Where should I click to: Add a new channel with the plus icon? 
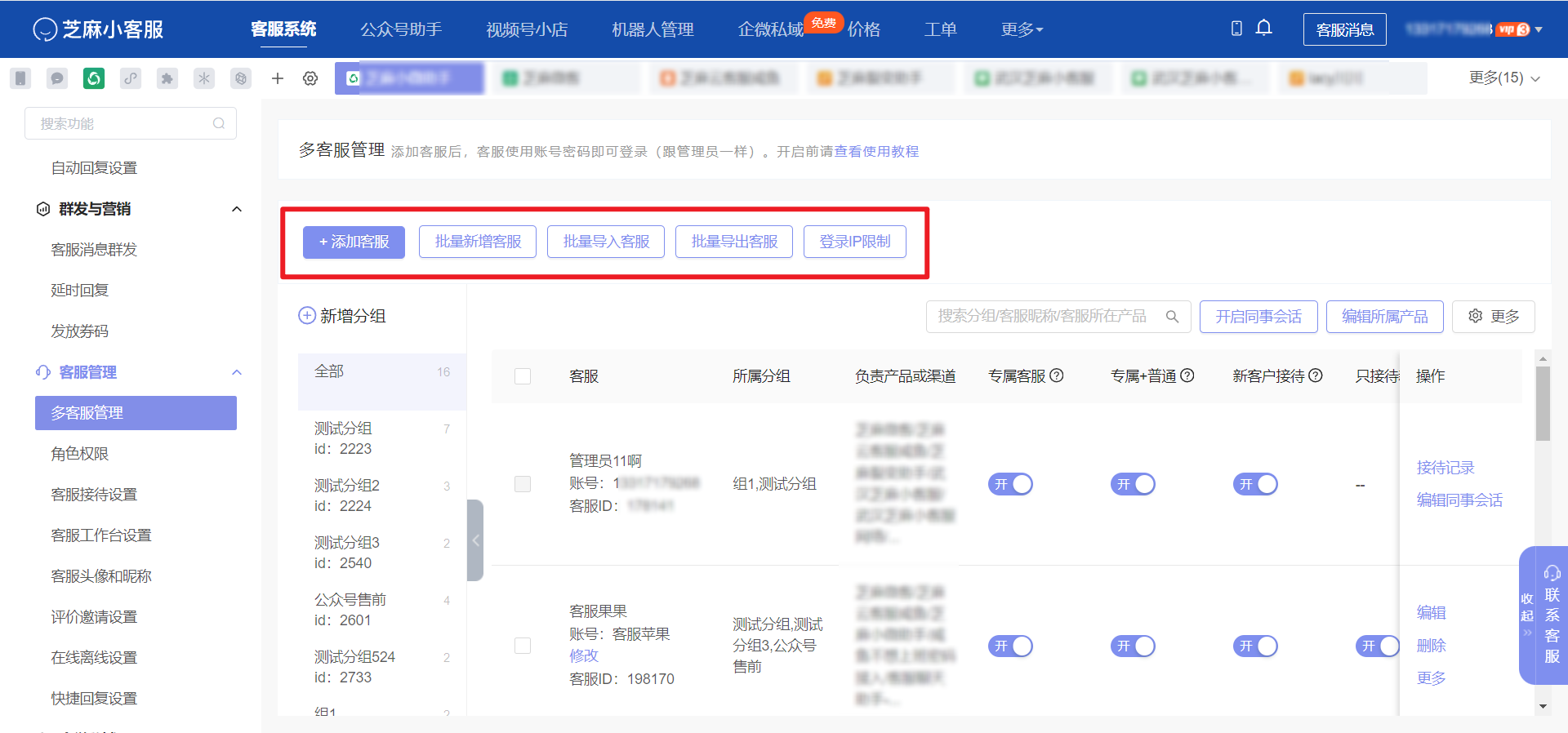[278, 78]
